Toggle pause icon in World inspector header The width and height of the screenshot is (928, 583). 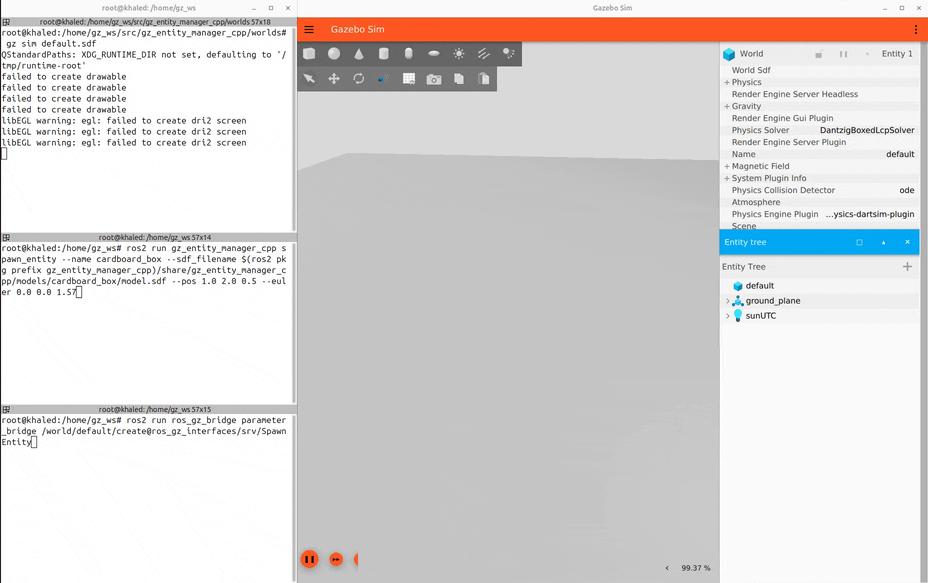[x=843, y=54]
